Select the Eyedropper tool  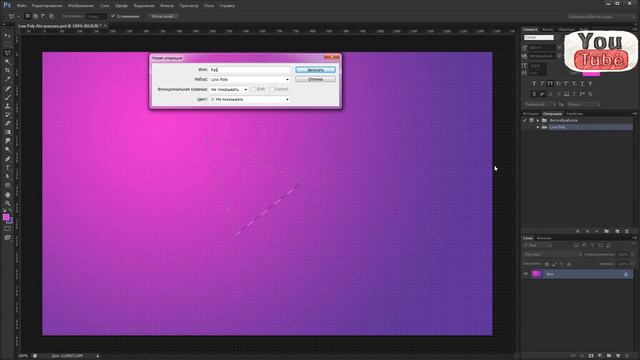tap(8, 79)
